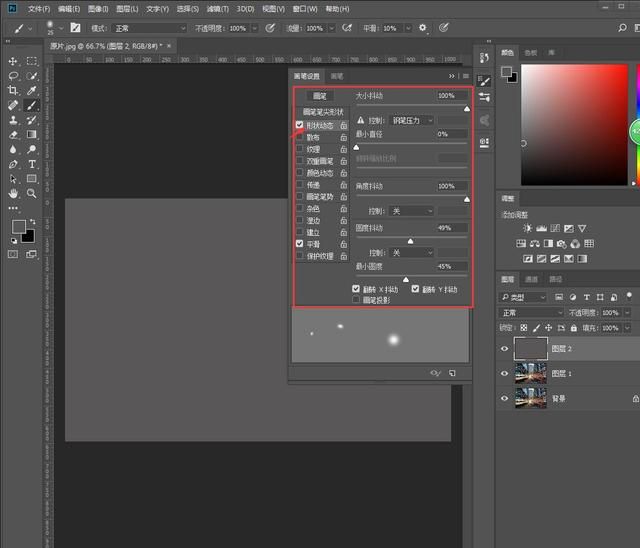The image size is (640, 548).
Task: Filter layers by type layers (T icon)
Action: pos(587,297)
